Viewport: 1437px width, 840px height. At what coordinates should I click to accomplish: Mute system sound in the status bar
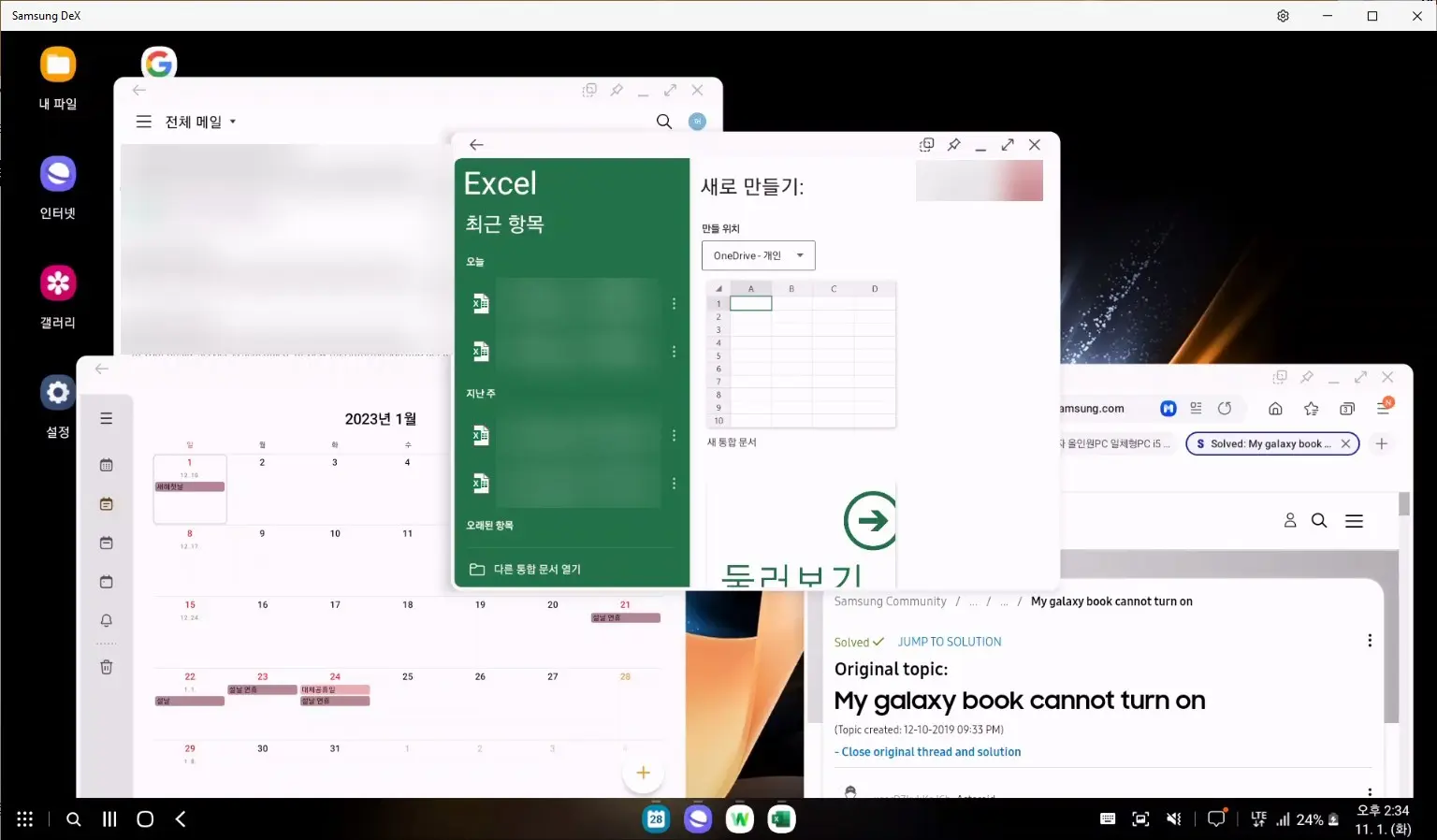[1174, 818]
